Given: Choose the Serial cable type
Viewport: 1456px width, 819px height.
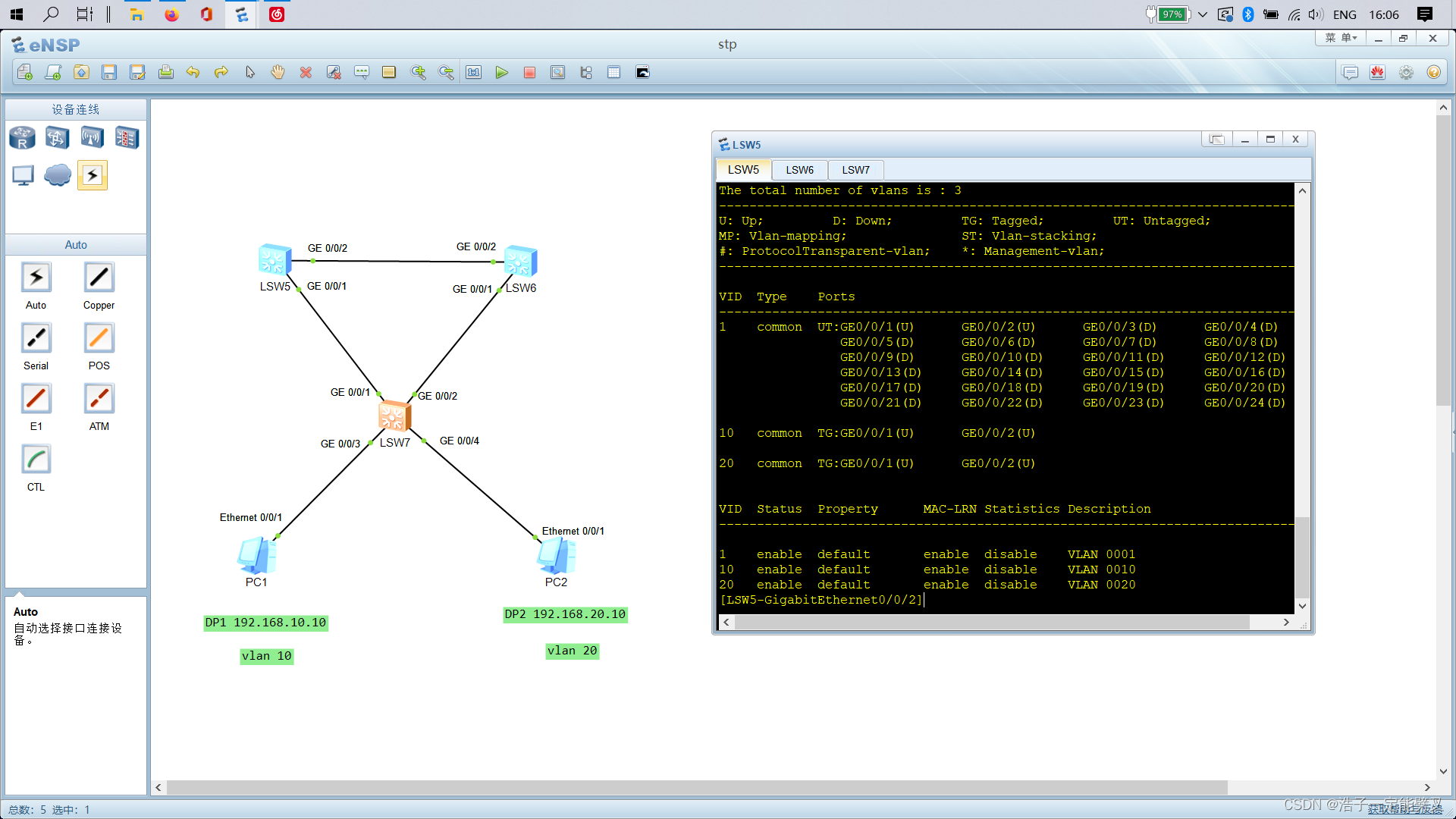Looking at the screenshot, I should click(x=36, y=339).
